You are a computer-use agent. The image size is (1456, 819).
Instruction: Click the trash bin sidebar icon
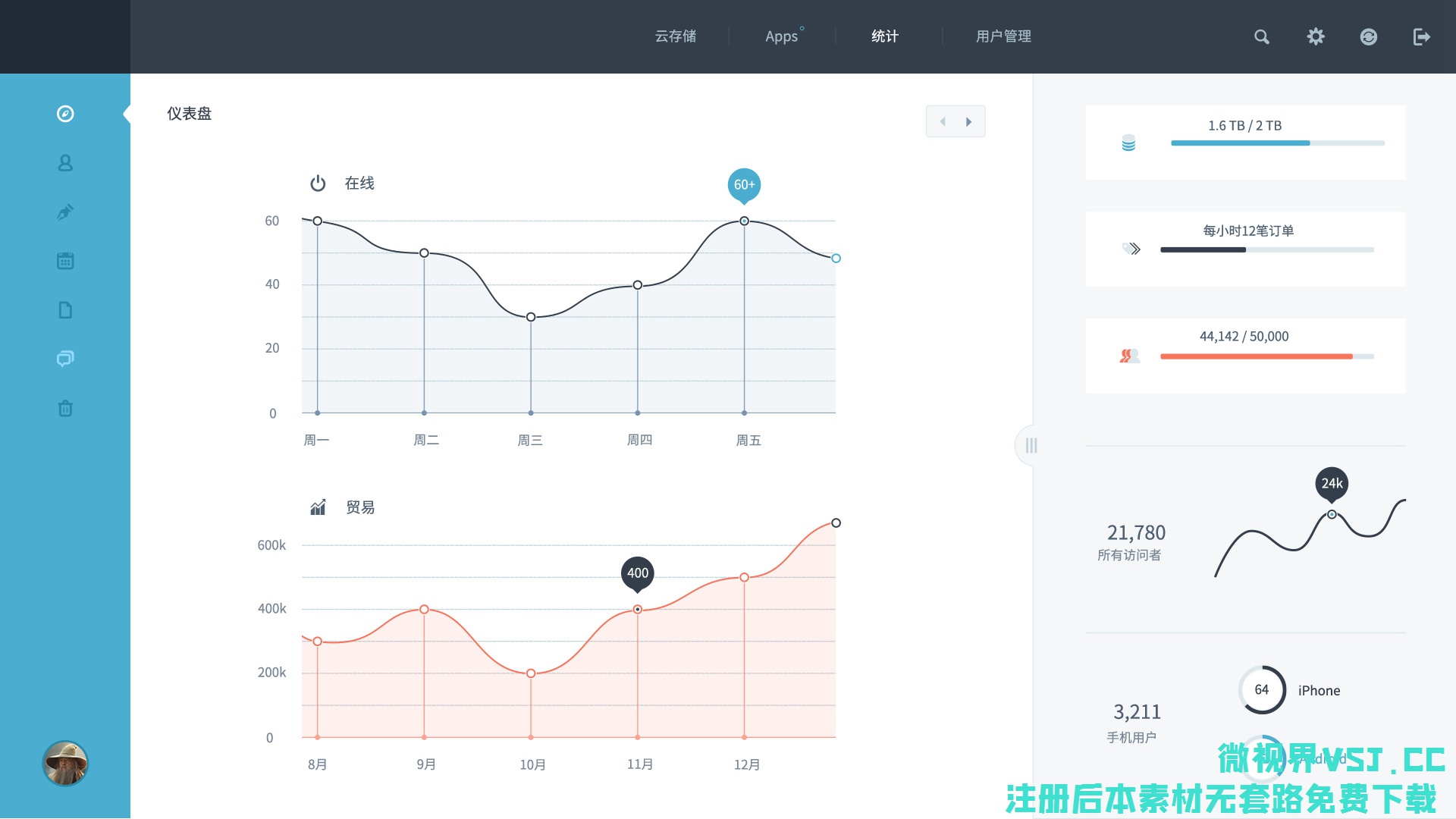point(65,409)
